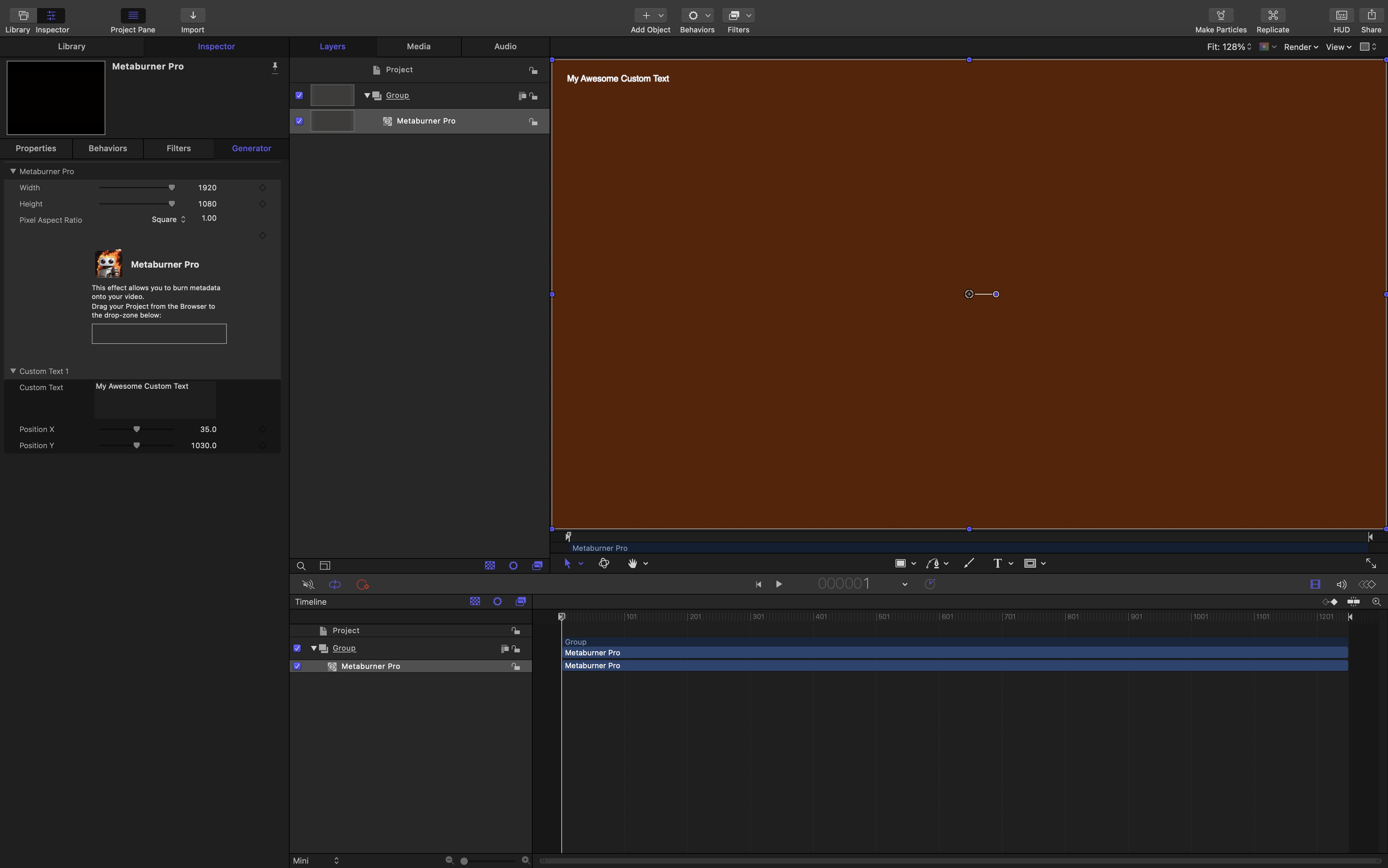Collapse the Custom Text 1 section

(12, 371)
